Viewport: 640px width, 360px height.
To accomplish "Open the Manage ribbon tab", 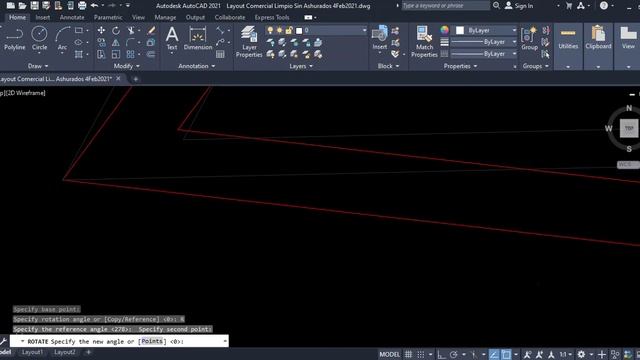I will coord(165,18).
